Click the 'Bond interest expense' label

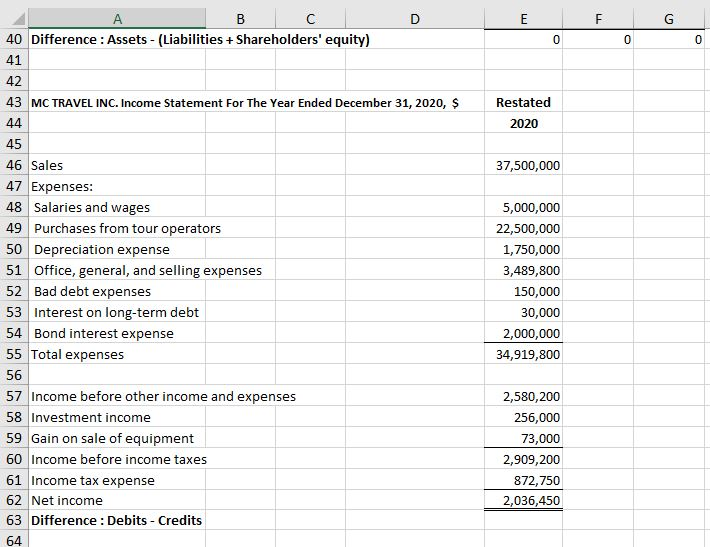tap(104, 333)
